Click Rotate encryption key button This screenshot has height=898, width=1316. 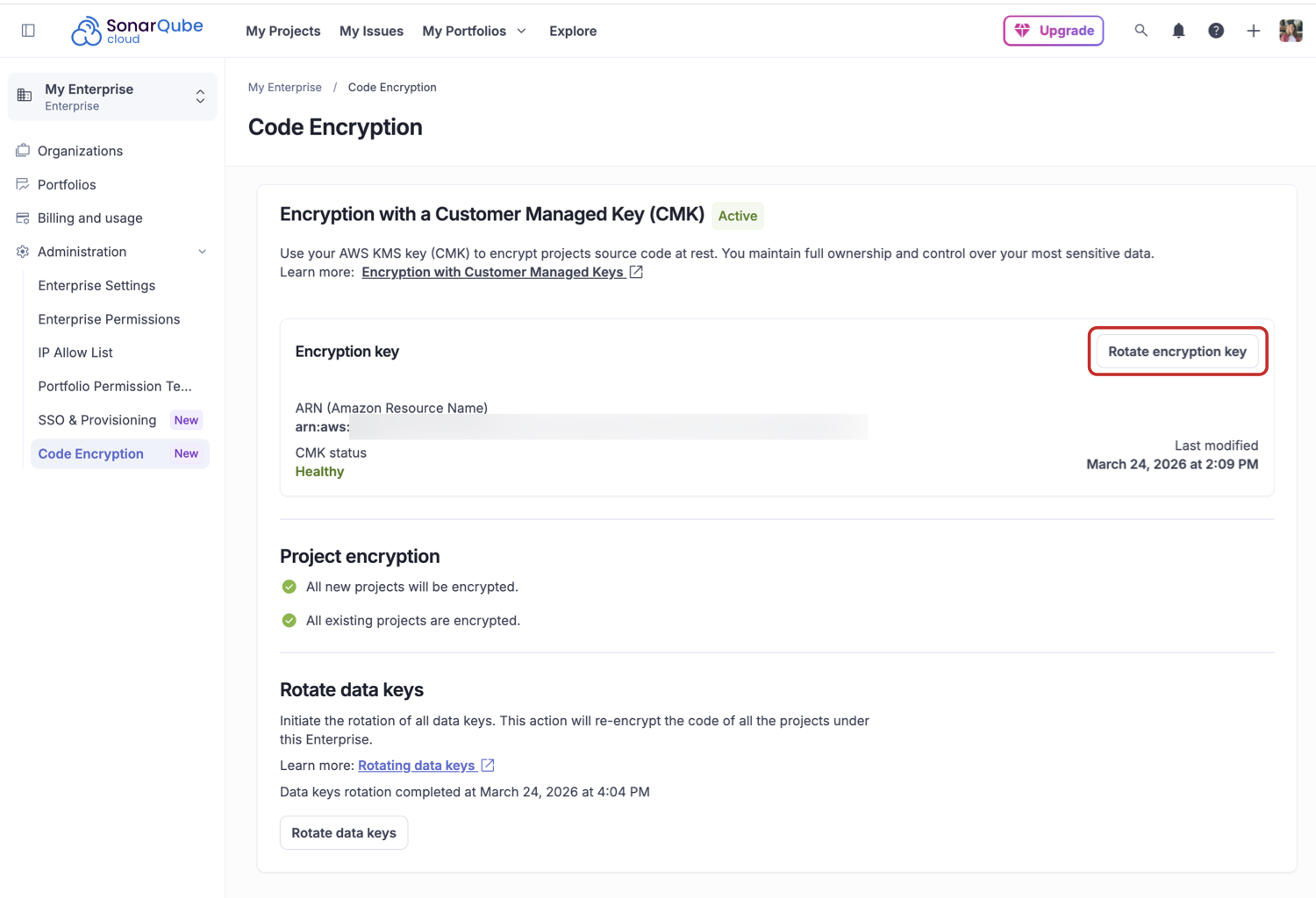(1177, 352)
